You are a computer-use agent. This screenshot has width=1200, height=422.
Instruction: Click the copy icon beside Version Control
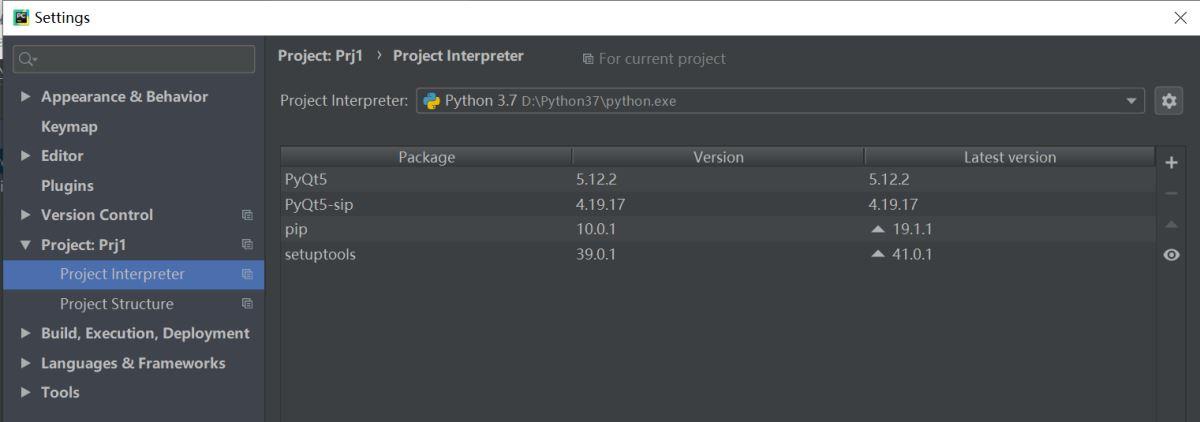pyautogui.click(x=247, y=215)
